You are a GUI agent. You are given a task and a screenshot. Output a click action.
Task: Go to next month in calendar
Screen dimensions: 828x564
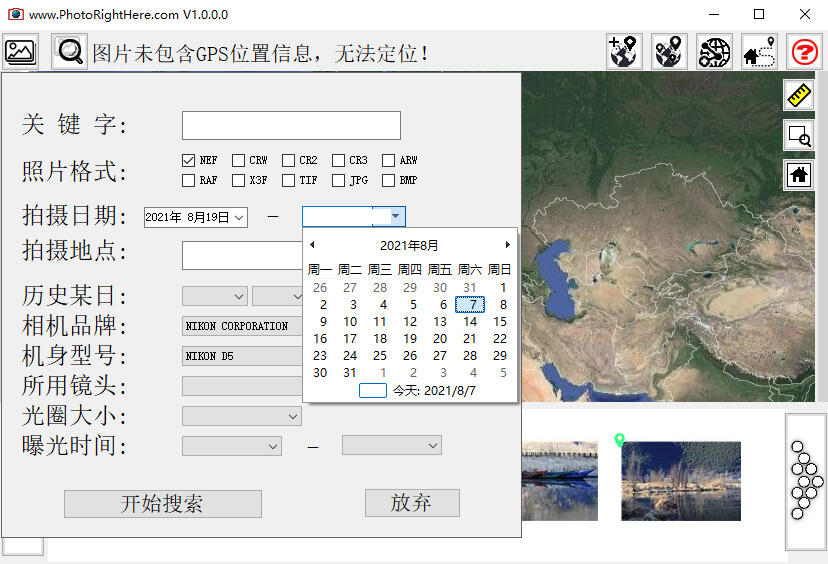[x=507, y=245]
